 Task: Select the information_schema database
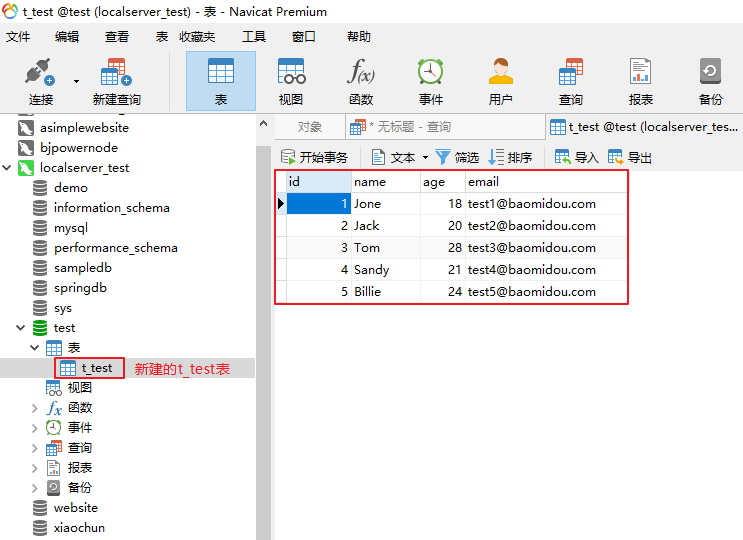(111, 208)
